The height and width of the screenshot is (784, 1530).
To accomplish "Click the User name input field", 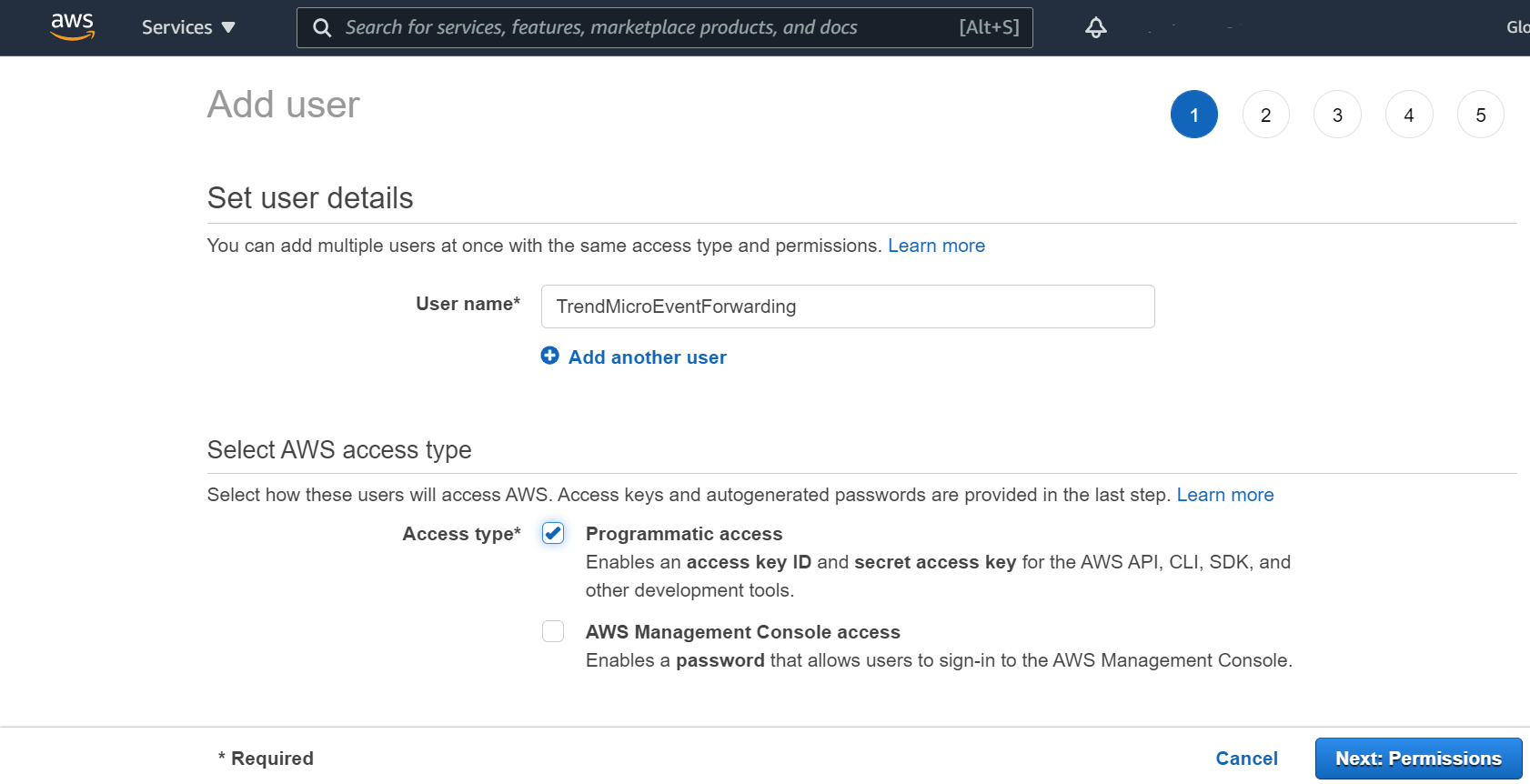I will coord(847,307).
